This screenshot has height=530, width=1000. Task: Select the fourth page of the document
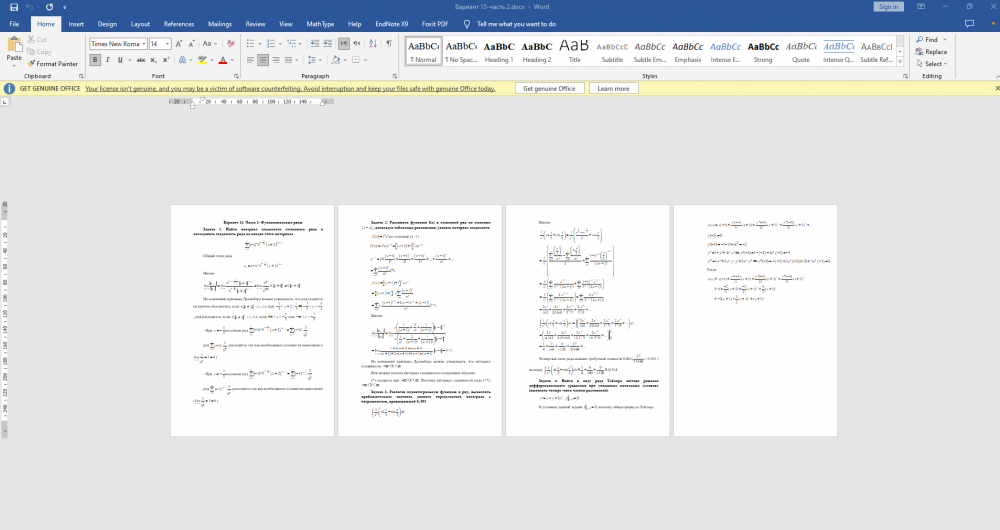pyautogui.click(x=755, y=320)
